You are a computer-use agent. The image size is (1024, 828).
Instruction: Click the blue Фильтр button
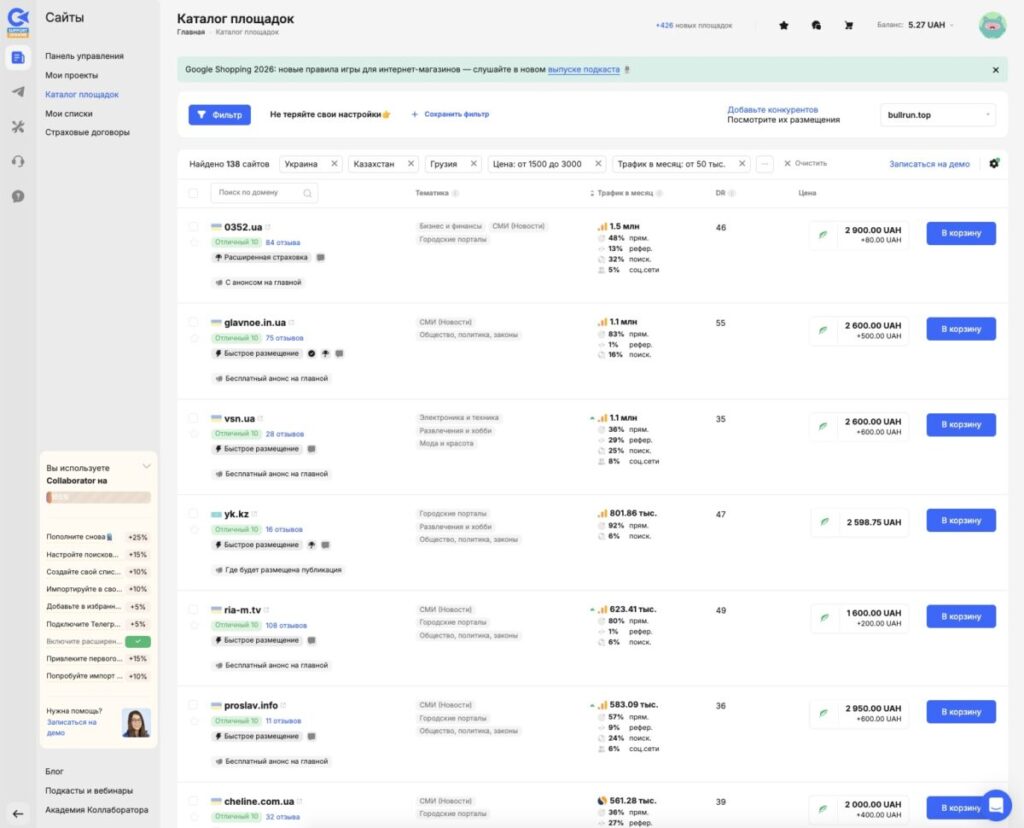[219, 115]
